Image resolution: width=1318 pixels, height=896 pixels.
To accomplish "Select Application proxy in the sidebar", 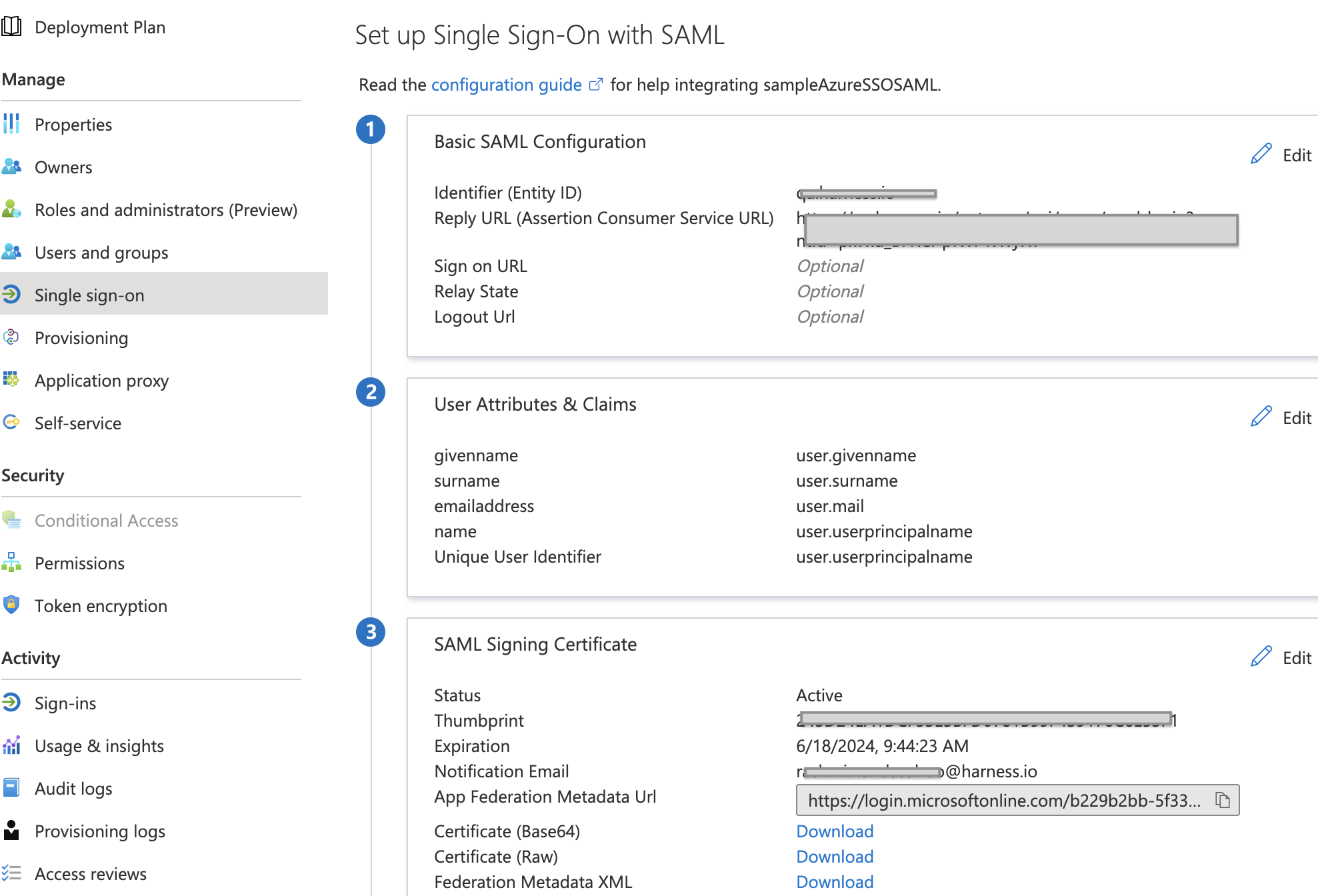I will click(101, 380).
